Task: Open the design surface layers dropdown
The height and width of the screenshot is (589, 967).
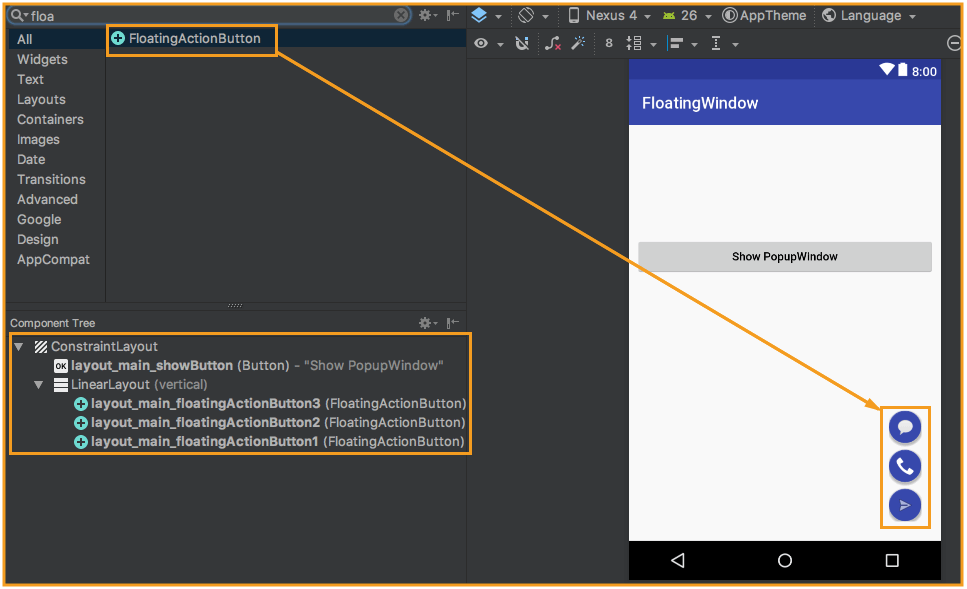Action: point(487,15)
